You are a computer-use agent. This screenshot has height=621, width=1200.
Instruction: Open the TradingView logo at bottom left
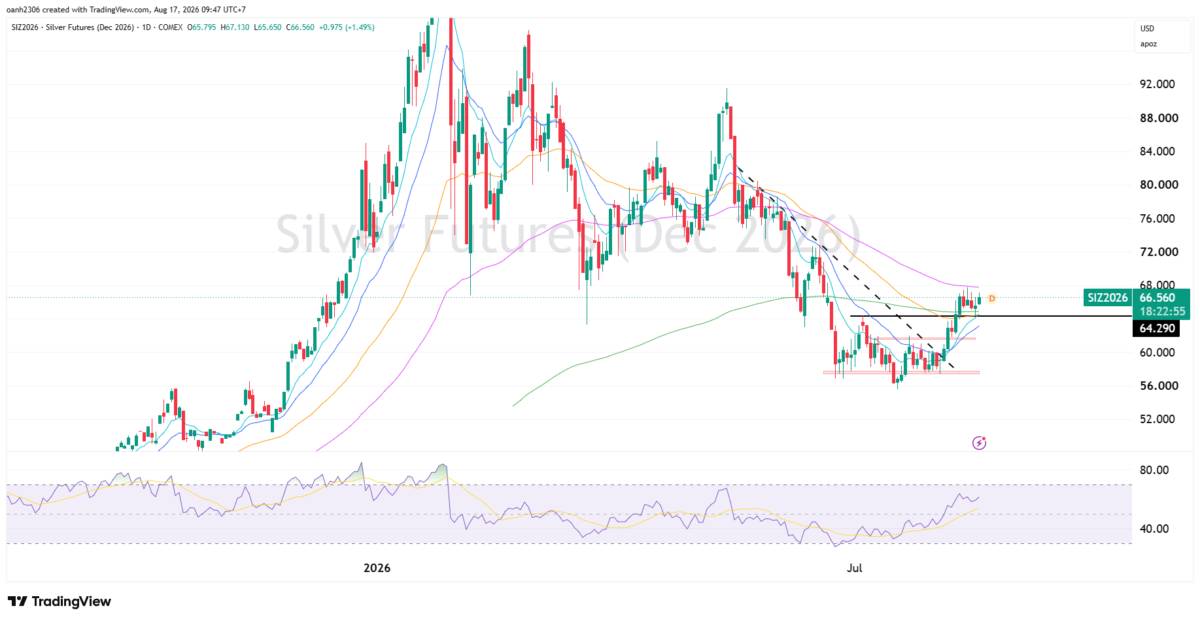(x=59, y=602)
